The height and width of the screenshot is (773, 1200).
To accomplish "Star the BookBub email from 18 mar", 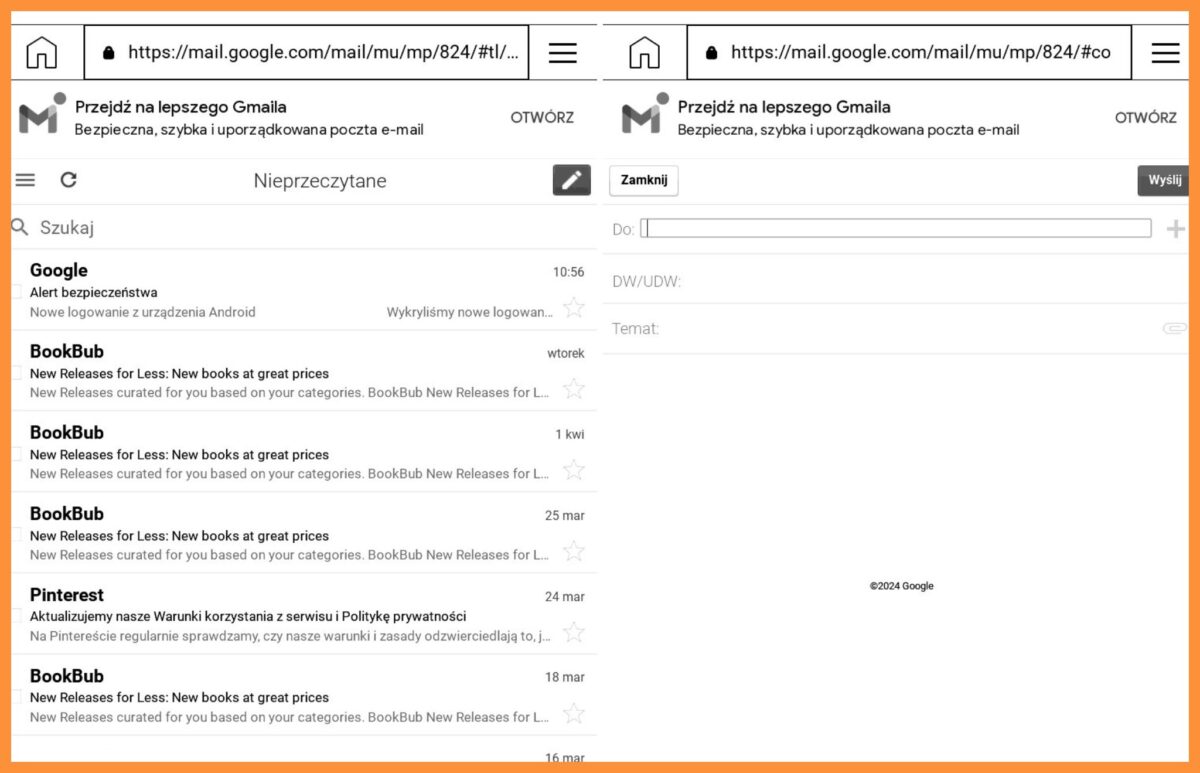I will click(573, 713).
